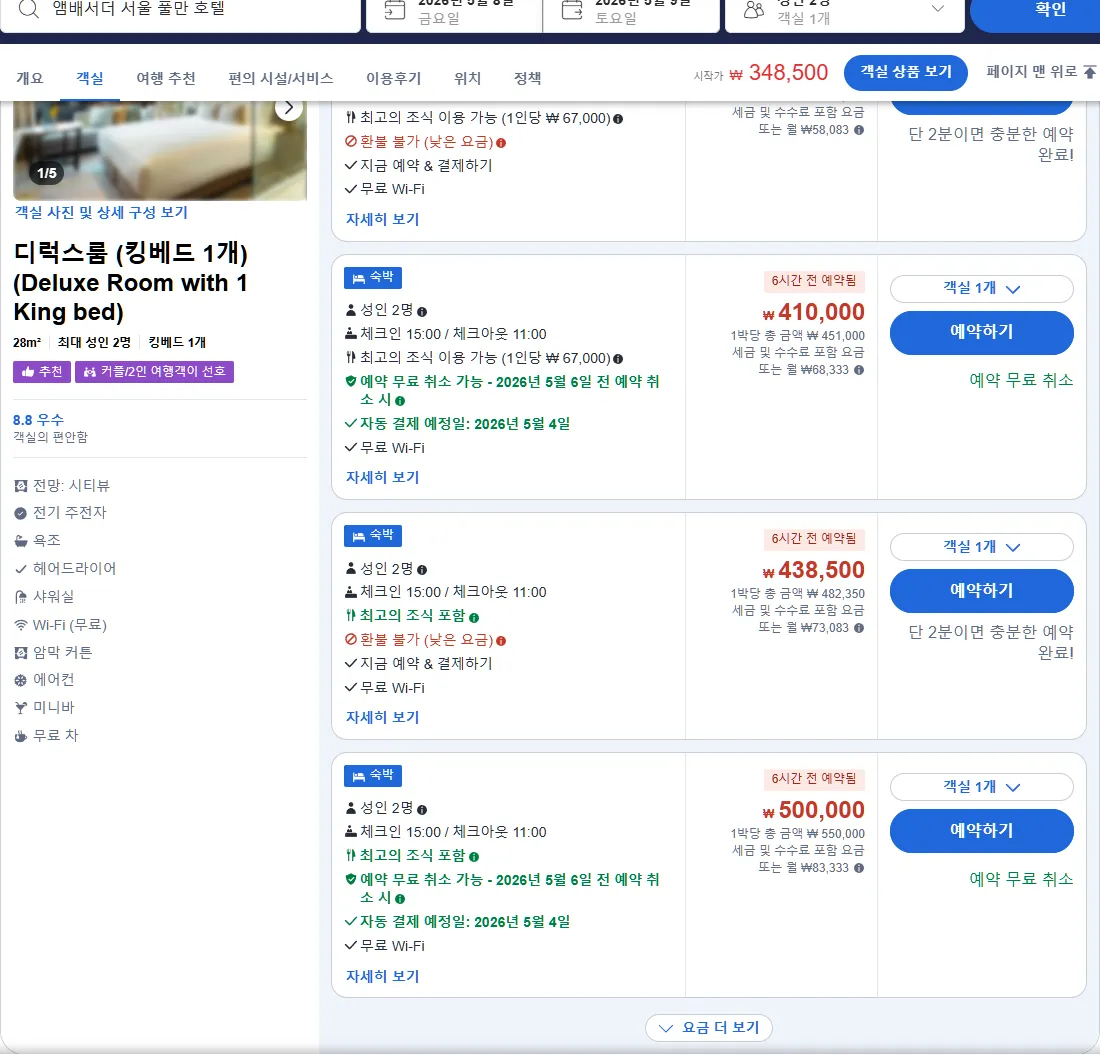Viewport: 1100px width, 1055px height.
Task: Expand 객실 1개 dropdown for ₩438,500 offer
Action: (981, 546)
